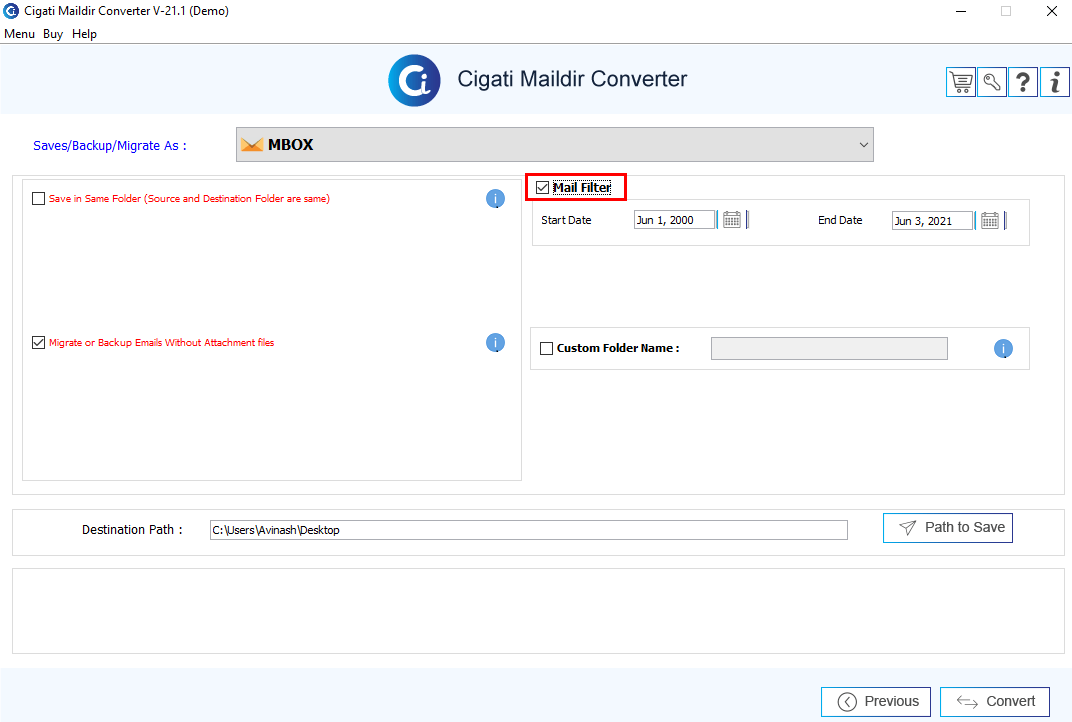Screen dimensions: 1072x722
Task: Click the Destination Path input field
Action: pos(528,530)
